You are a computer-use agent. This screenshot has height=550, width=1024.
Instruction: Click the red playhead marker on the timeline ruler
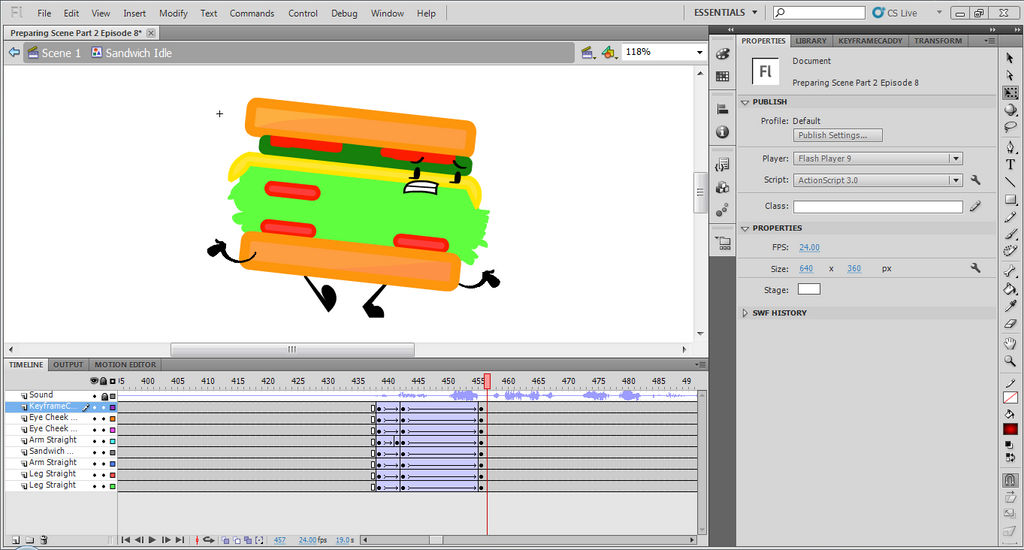(487, 381)
